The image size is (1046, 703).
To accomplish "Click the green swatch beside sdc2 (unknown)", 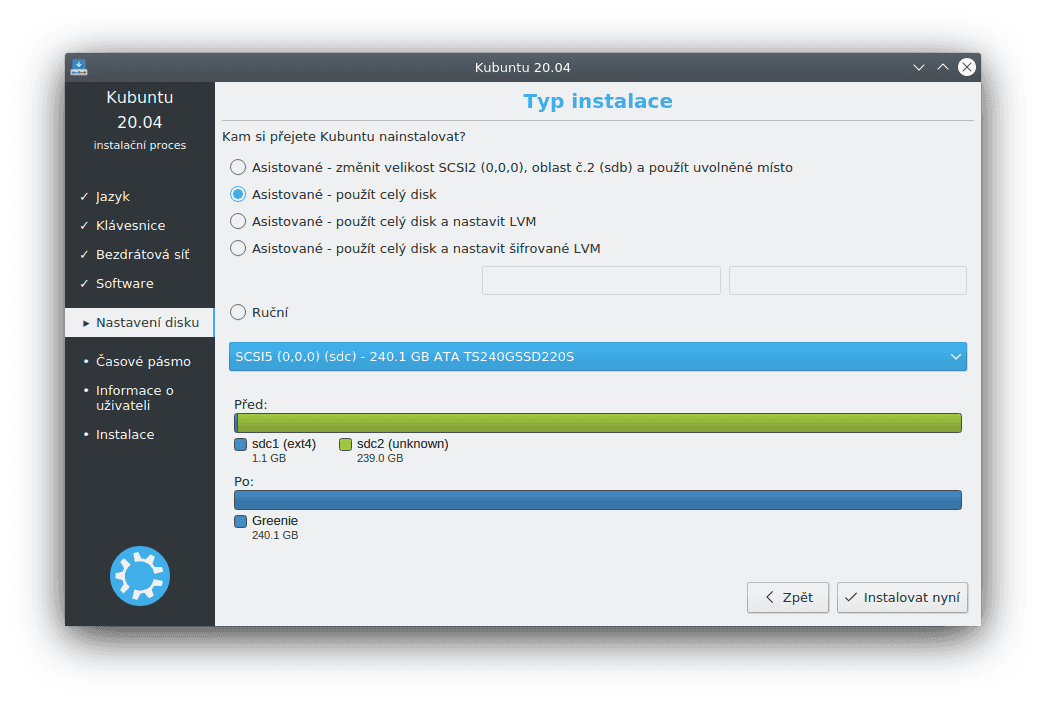I will [345, 444].
